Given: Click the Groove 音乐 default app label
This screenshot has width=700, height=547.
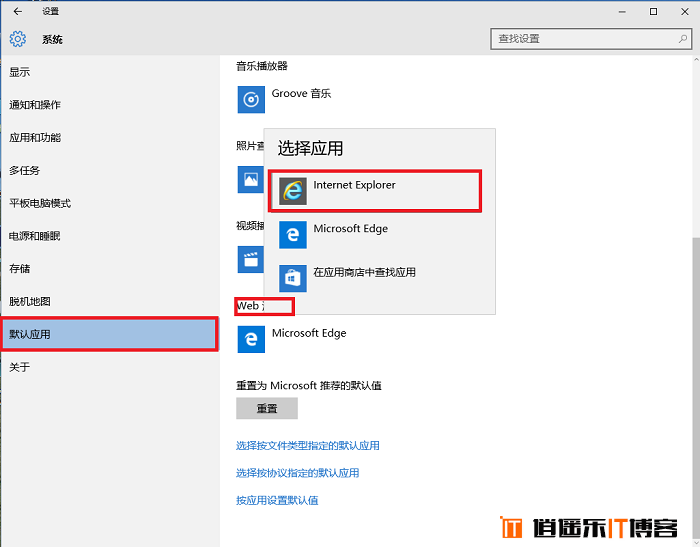Looking at the screenshot, I should (301, 94).
